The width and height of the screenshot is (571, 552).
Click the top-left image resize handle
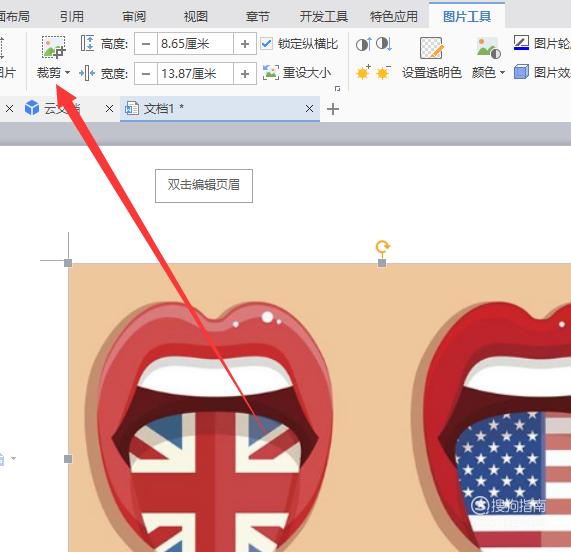coord(68,263)
